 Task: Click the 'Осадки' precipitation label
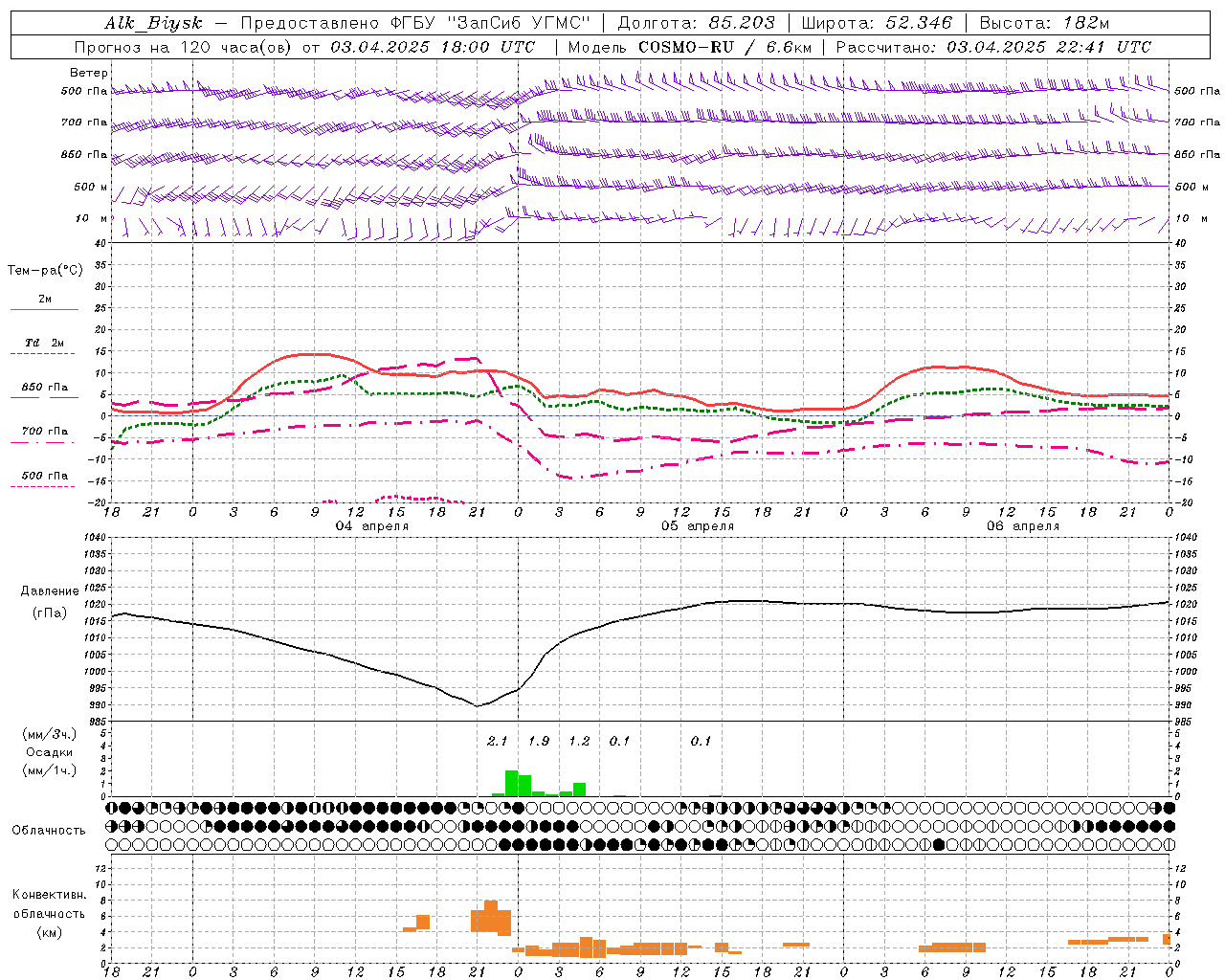pyautogui.click(x=50, y=752)
